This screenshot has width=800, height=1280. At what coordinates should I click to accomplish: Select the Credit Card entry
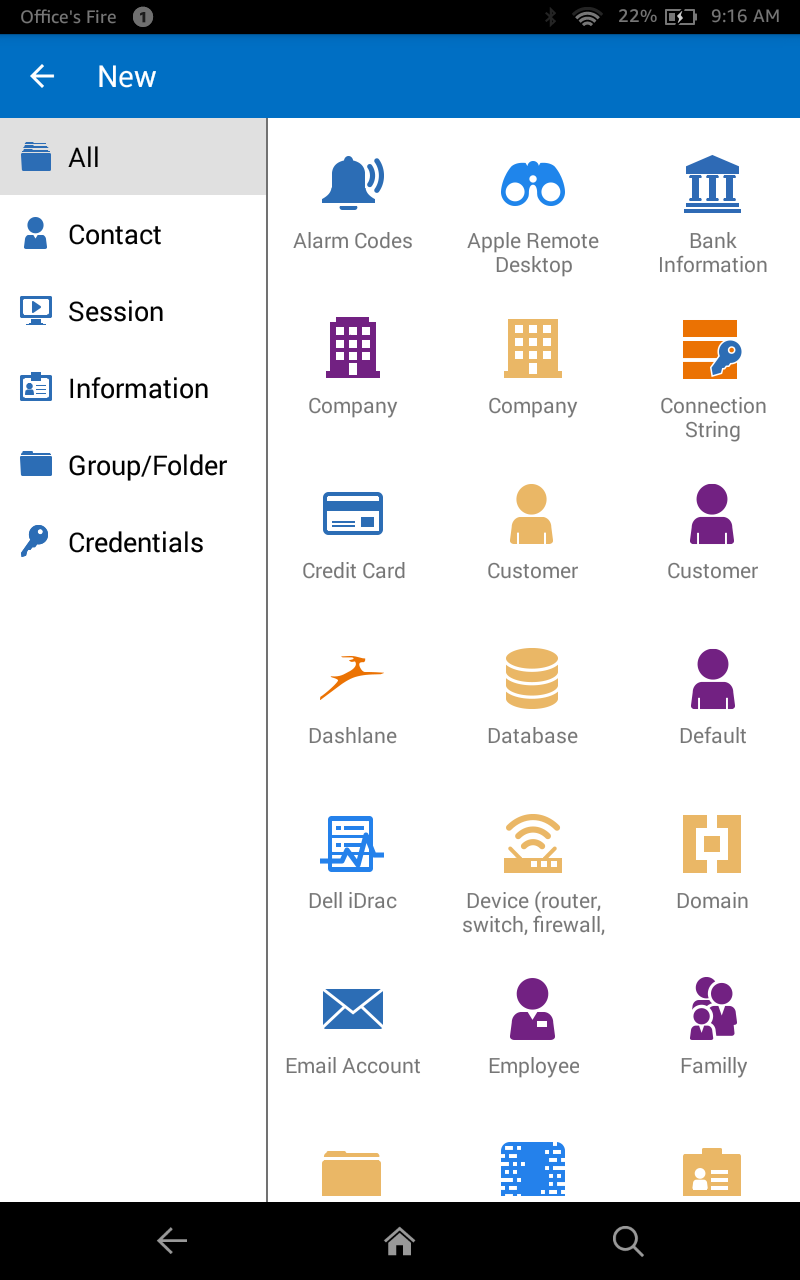[352, 530]
